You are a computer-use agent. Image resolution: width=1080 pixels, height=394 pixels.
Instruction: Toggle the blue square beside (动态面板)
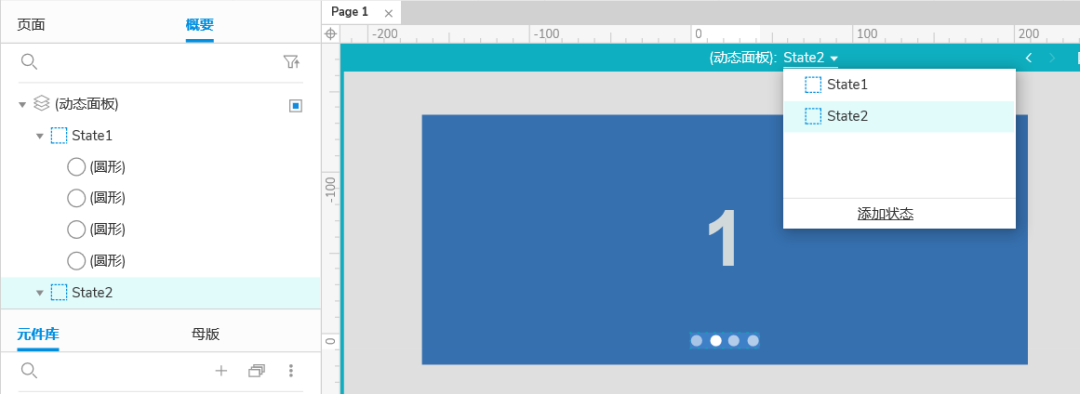[x=295, y=105]
